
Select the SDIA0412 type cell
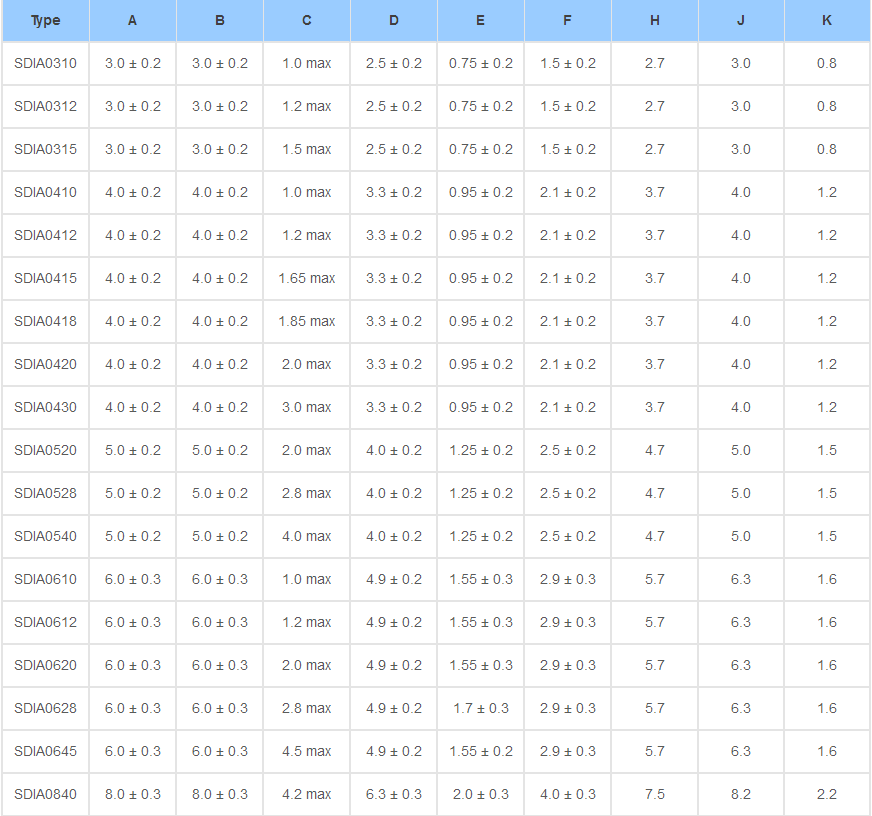(46, 235)
